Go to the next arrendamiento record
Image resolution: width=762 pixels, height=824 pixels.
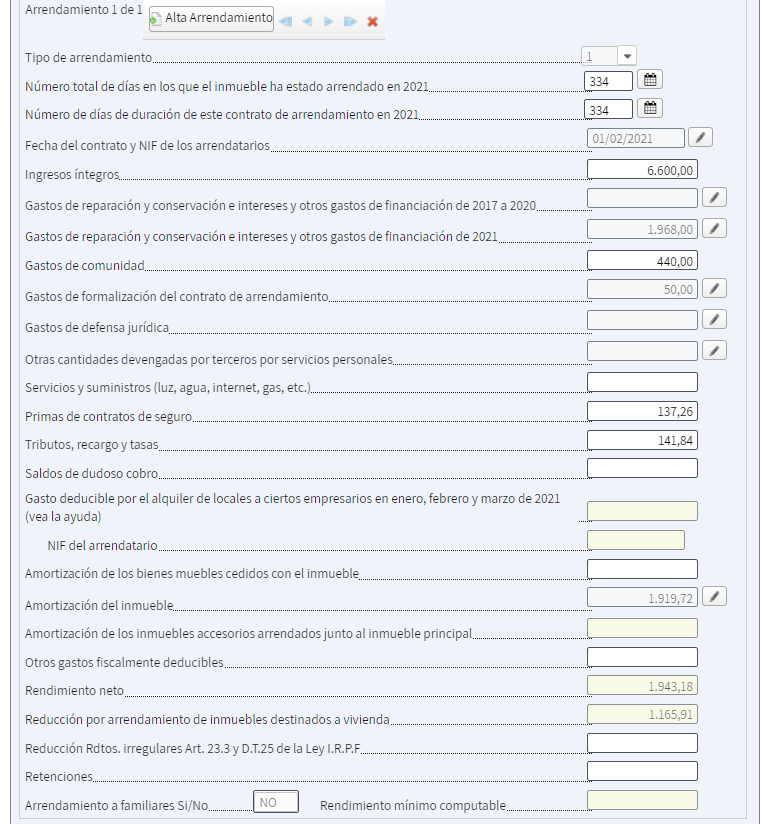tap(328, 21)
